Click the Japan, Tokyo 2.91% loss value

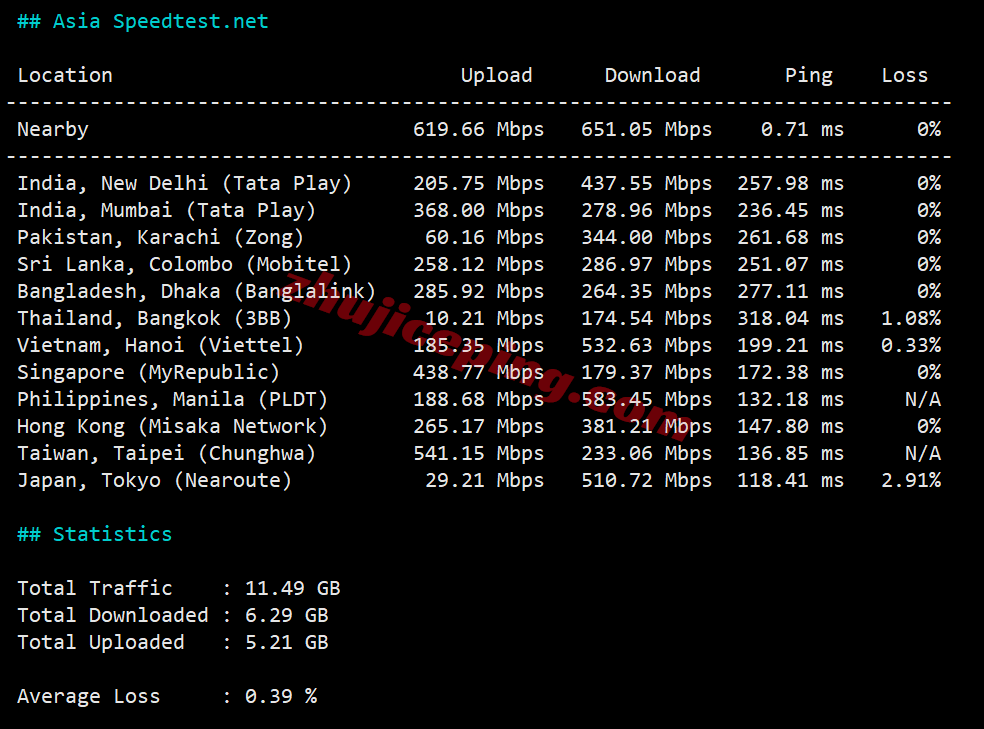coord(910,480)
